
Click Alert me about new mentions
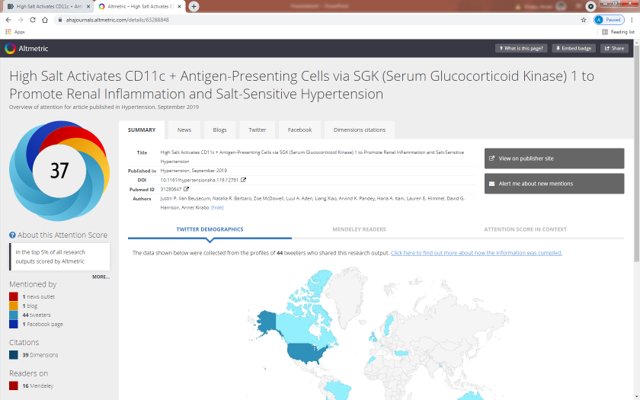pos(554,184)
